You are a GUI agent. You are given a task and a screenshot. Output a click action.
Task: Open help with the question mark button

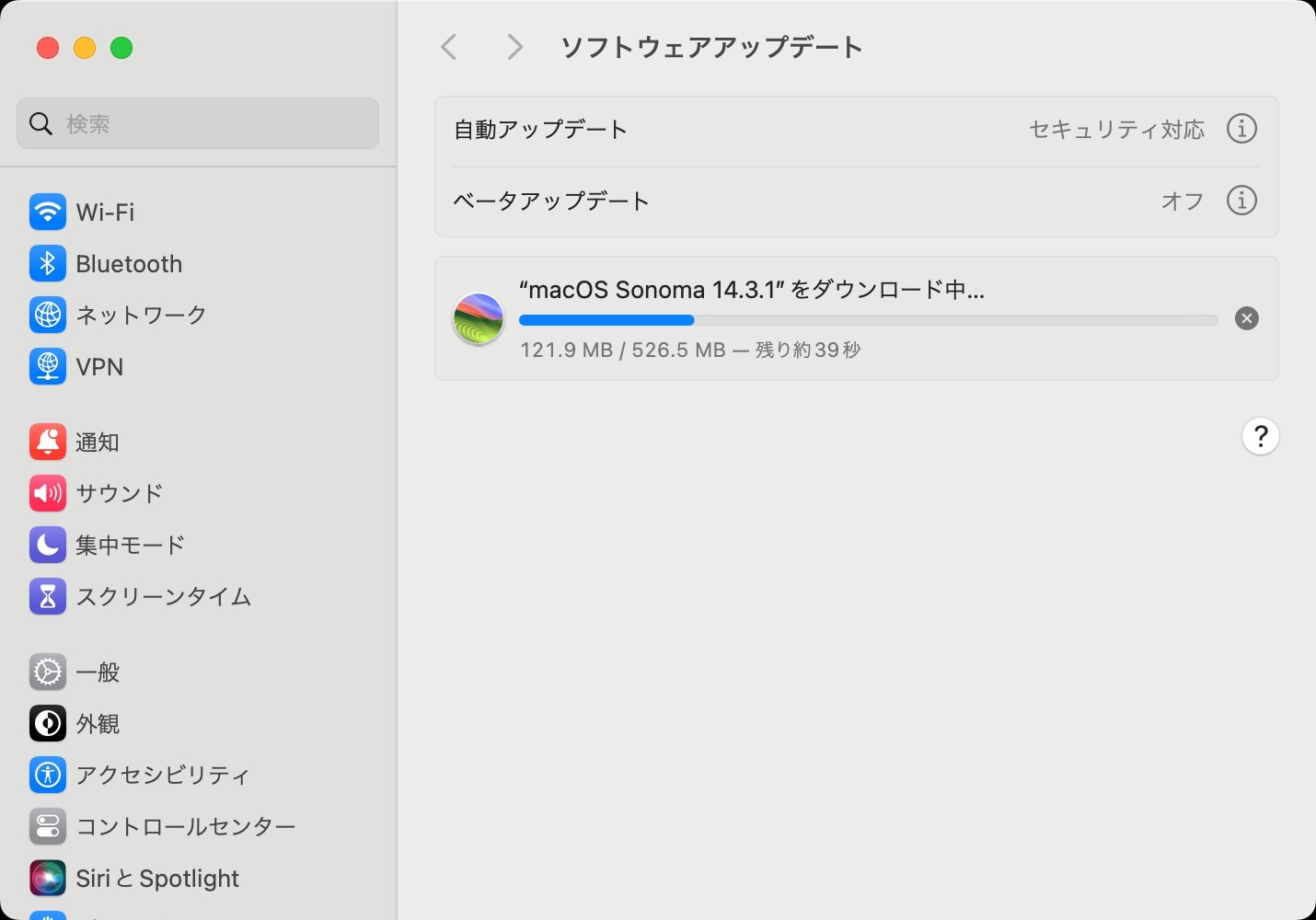[x=1261, y=437]
